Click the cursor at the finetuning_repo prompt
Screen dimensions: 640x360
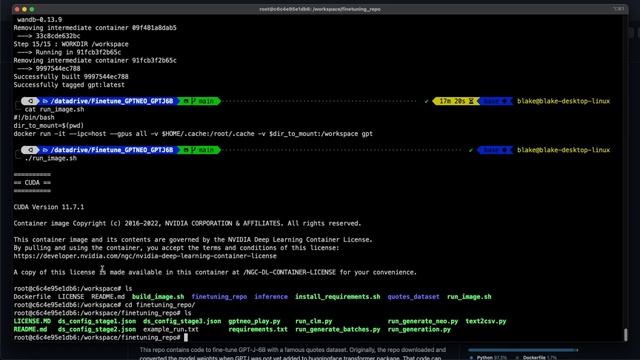(x=186, y=338)
